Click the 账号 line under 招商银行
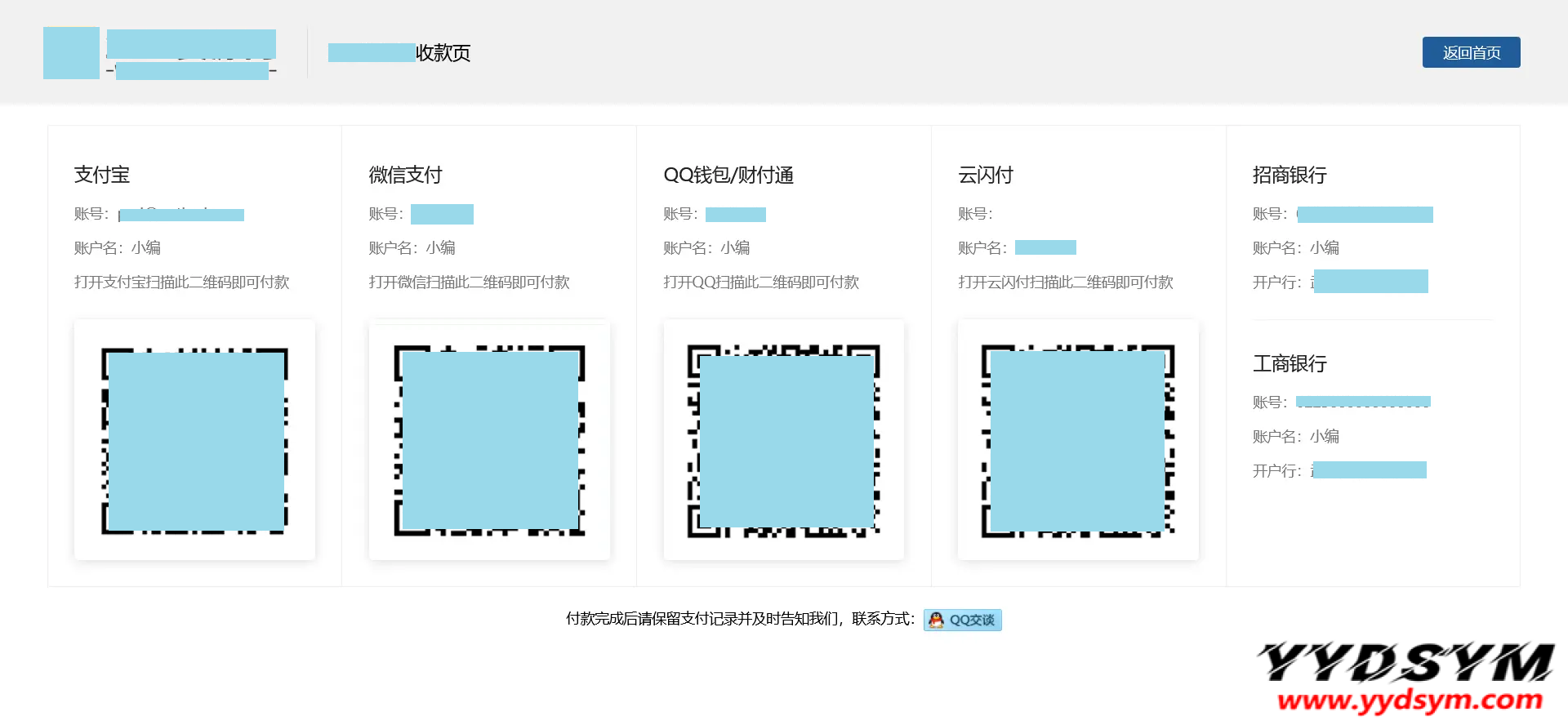This screenshot has height=725, width=1568. coord(1343,214)
